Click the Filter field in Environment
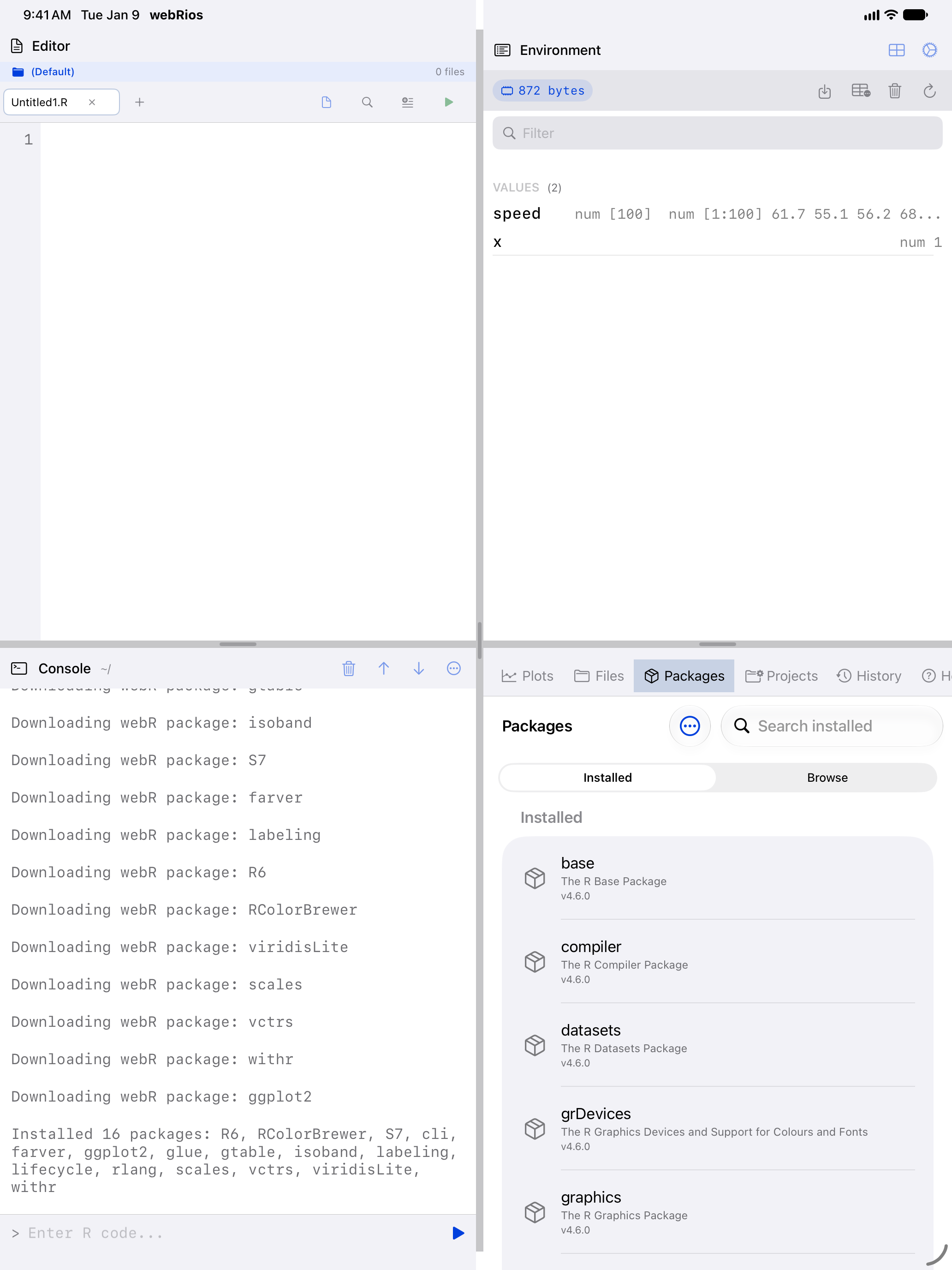The image size is (952, 1270). click(717, 133)
